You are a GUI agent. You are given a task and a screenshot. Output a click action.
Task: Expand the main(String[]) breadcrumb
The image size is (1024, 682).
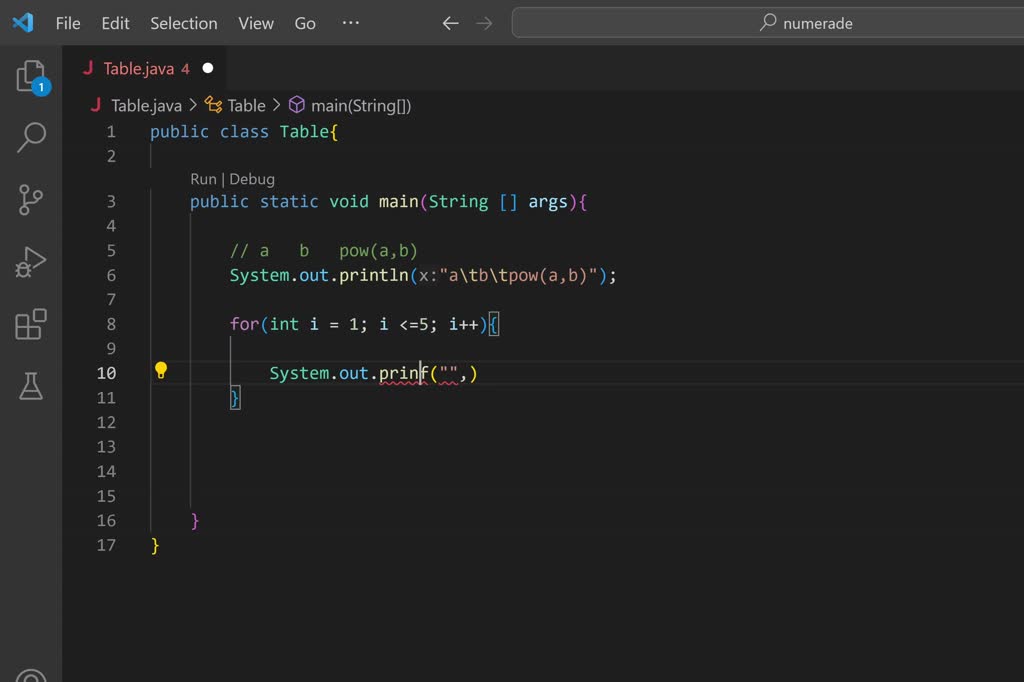point(360,105)
